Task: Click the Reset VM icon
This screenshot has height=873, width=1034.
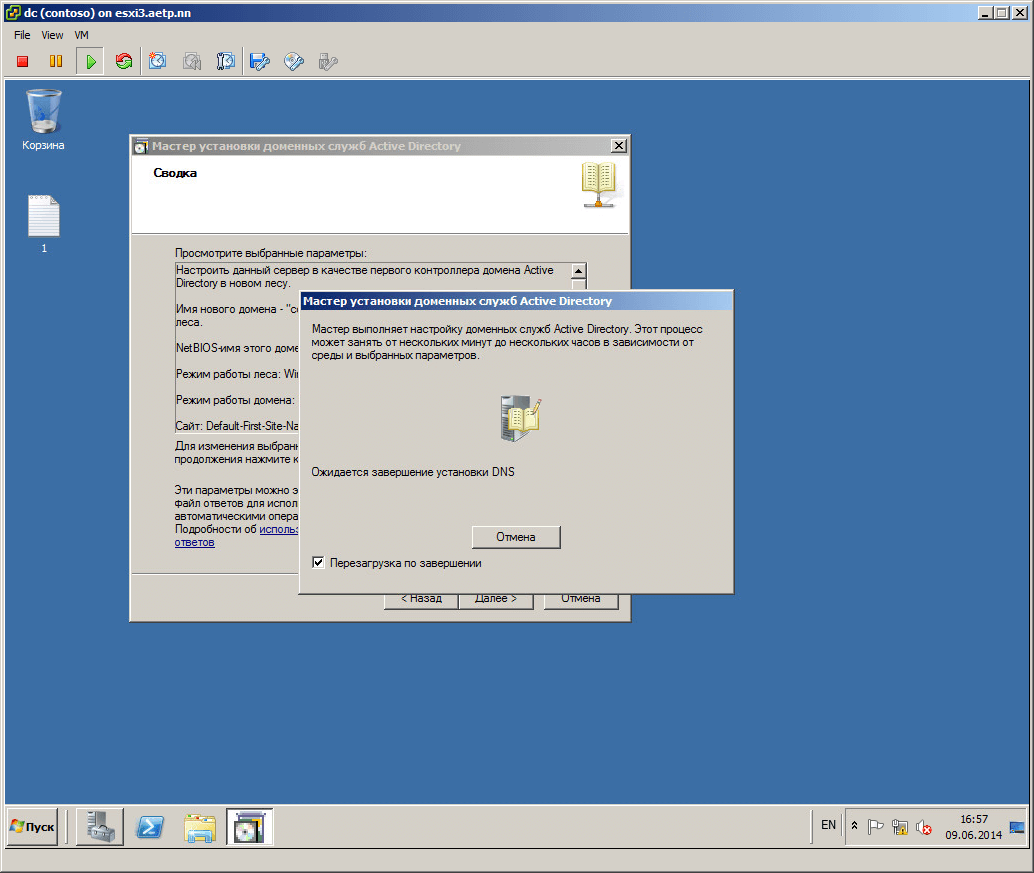Action: [x=124, y=62]
